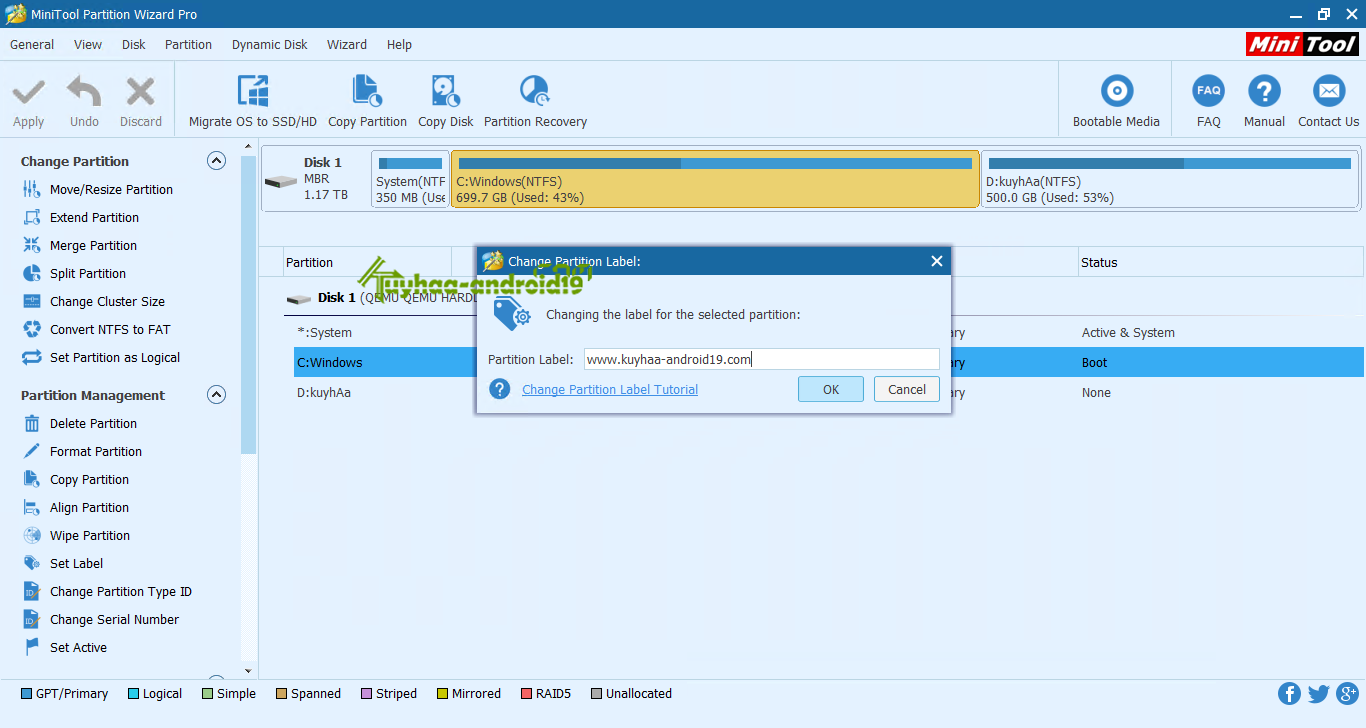Cancel the Change Partition Label dialog

coord(907,389)
